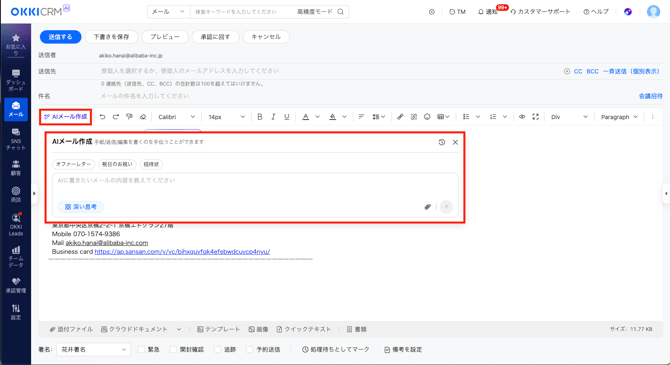
Task: Click 添付ファイル attach file option
Action: [71, 329]
